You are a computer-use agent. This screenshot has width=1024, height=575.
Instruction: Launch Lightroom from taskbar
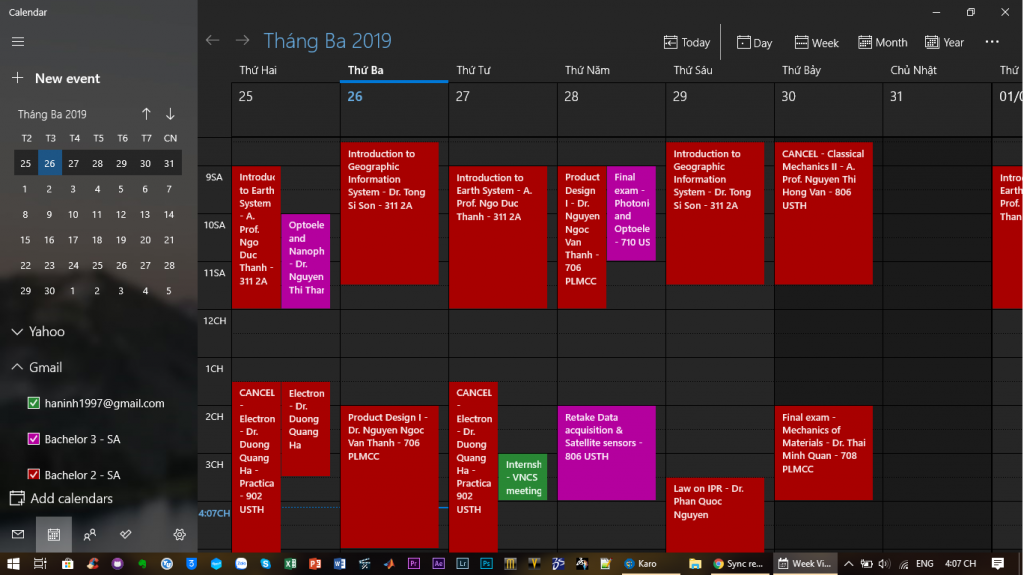[462, 563]
